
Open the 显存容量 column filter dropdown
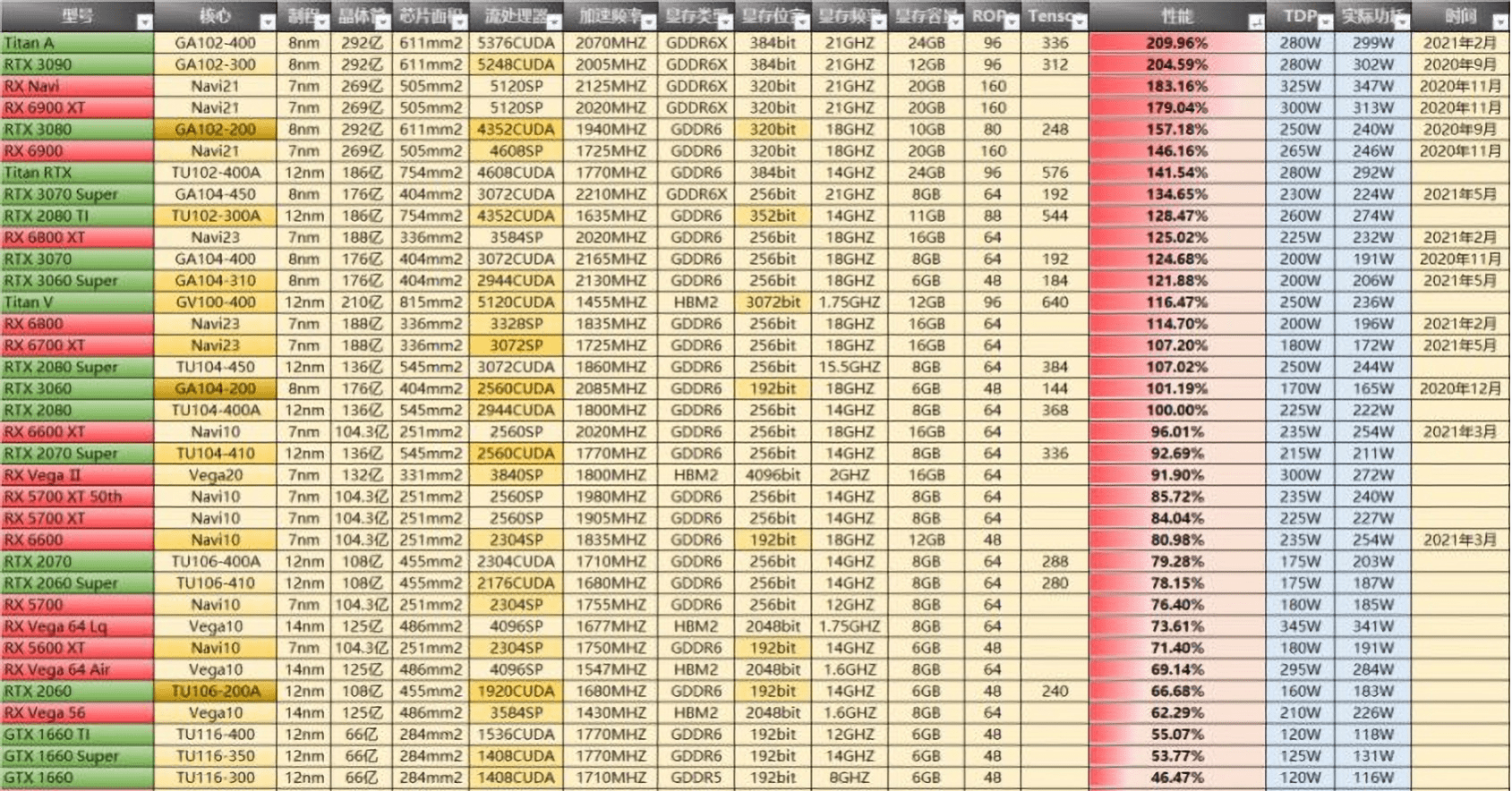(x=955, y=21)
